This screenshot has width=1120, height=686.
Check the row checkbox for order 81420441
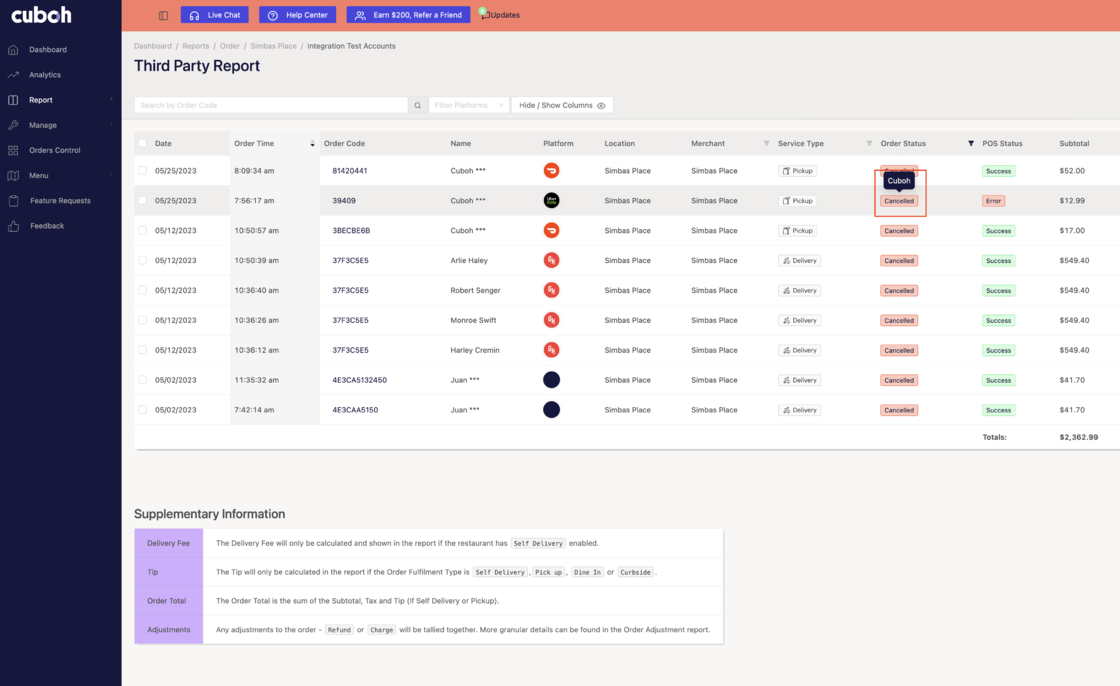pos(142,171)
